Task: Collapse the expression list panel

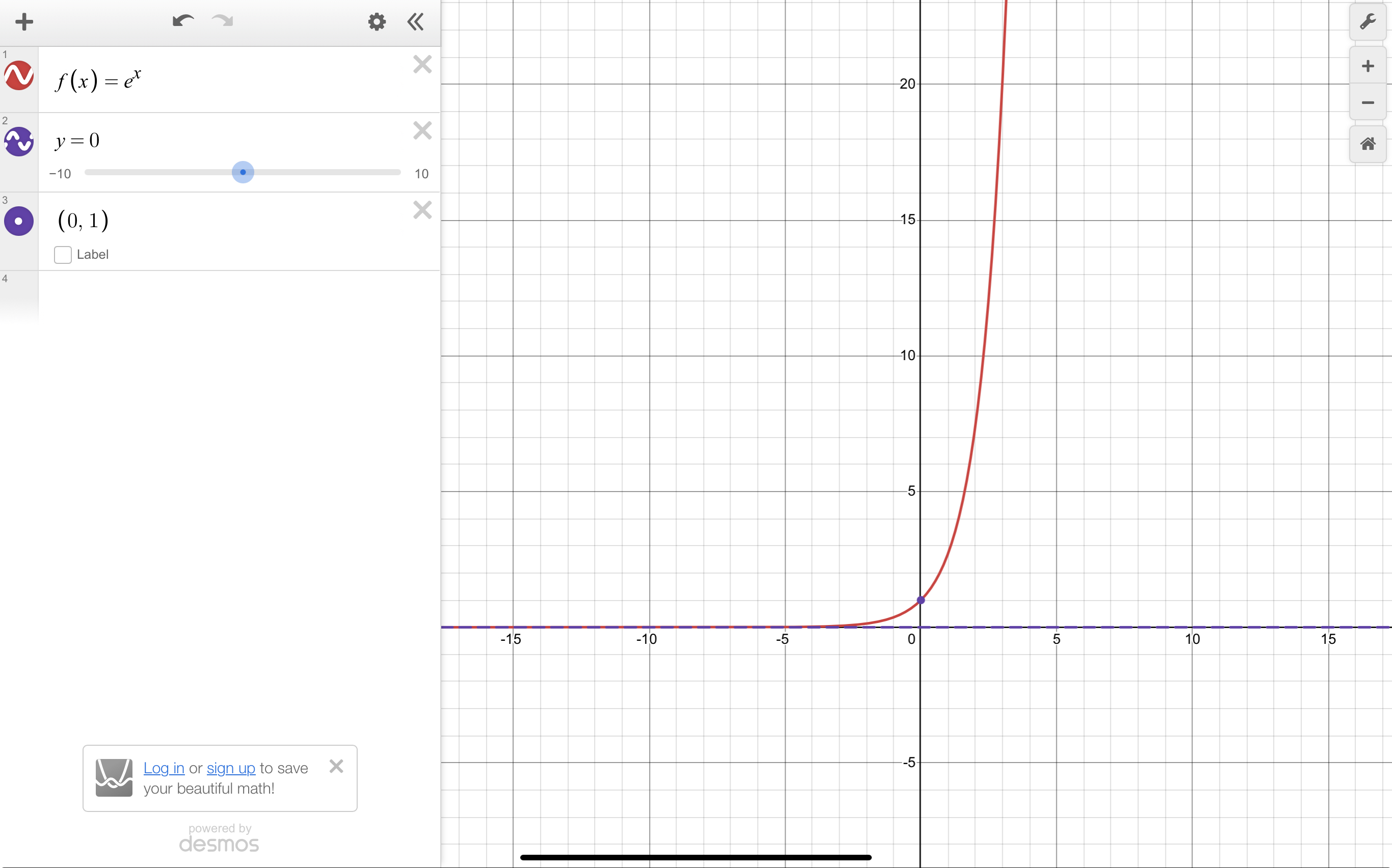Action: click(x=415, y=22)
